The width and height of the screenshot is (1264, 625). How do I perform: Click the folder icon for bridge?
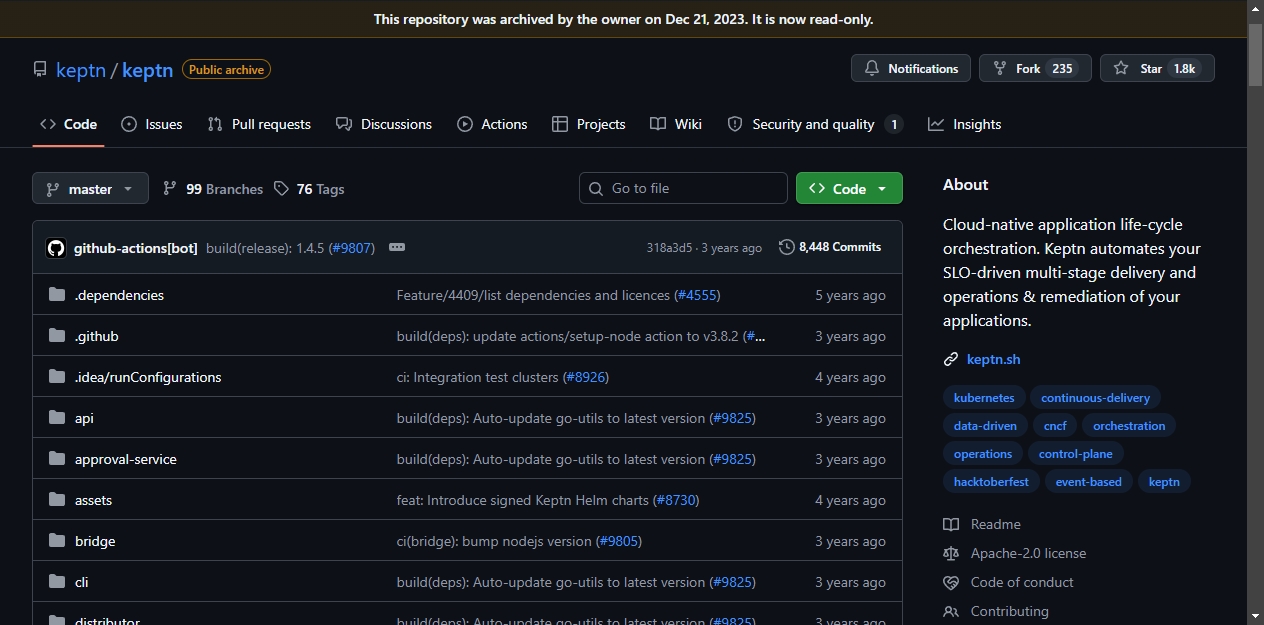[57, 541]
